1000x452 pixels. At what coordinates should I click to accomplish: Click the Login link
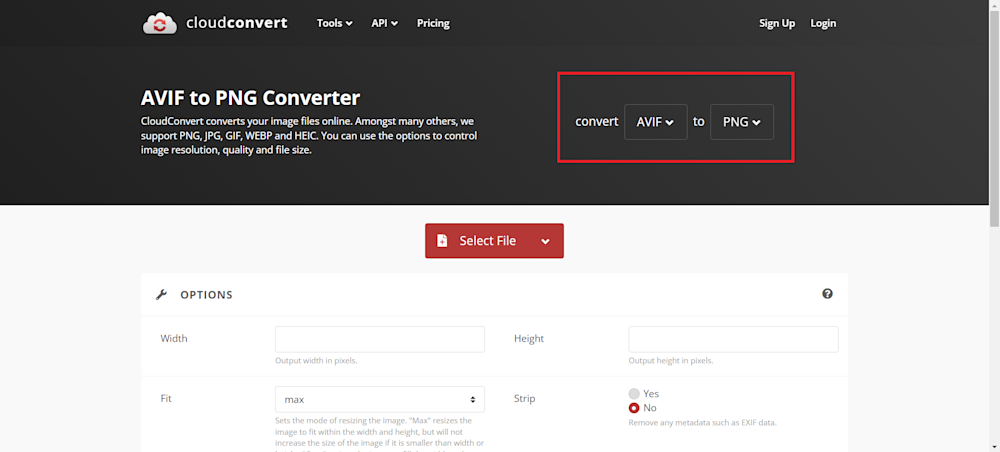pyautogui.click(x=823, y=24)
